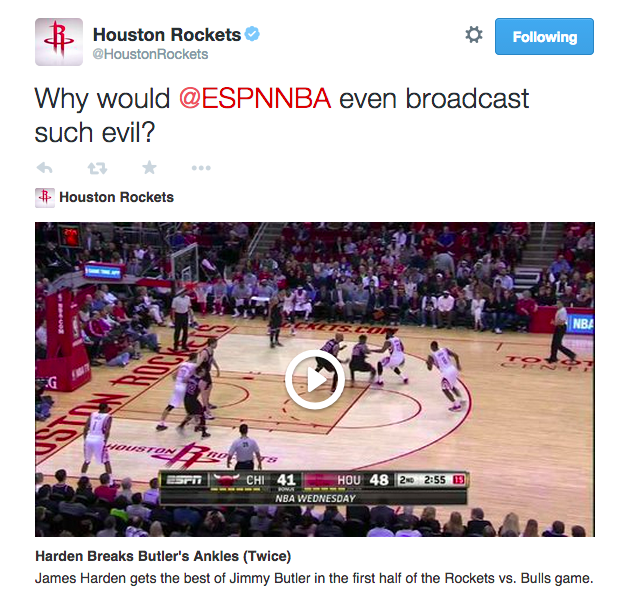624x595 pixels.
Task: Open the gear settings menu
Action: click(474, 35)
